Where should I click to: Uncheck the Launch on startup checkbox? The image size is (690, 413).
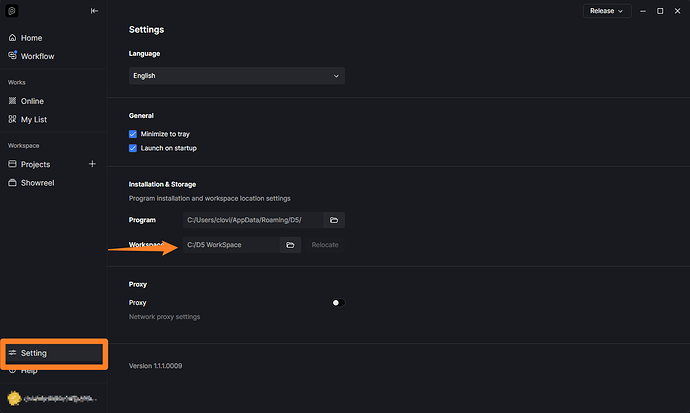(133, 148)
